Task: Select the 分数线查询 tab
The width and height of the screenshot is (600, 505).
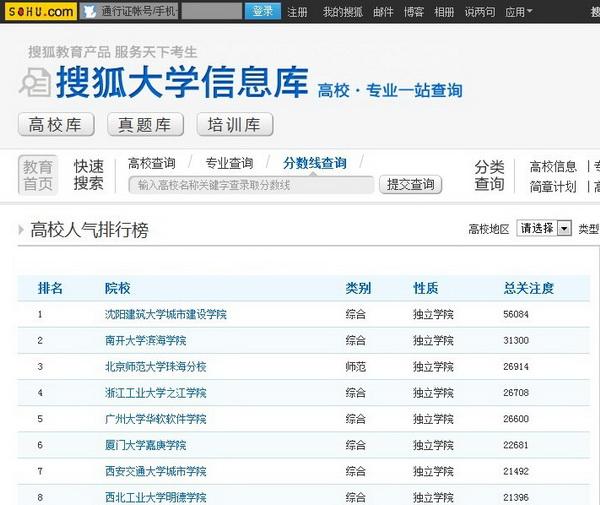Action: tap(314, 164)
